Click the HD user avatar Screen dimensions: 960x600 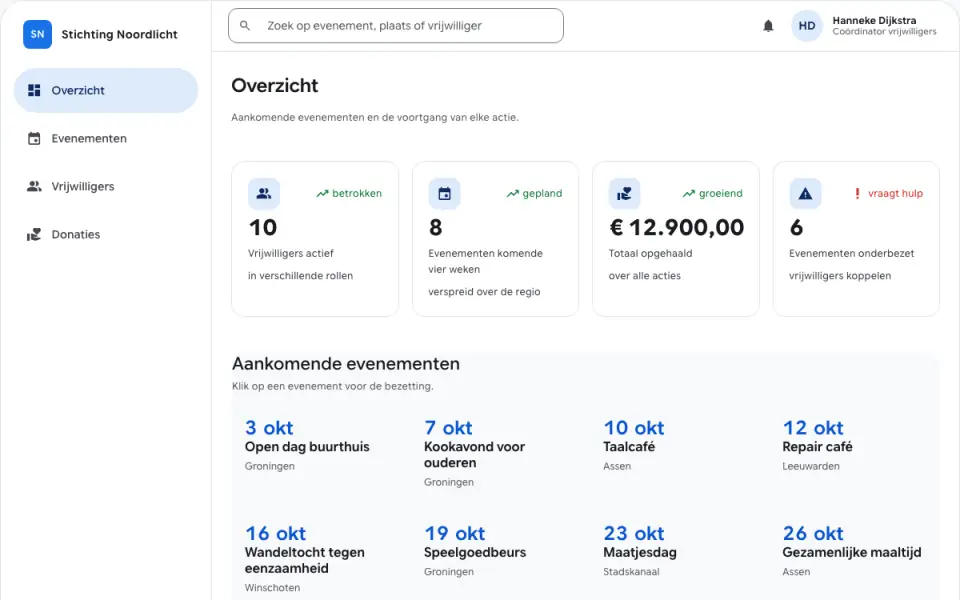point(806,26)
